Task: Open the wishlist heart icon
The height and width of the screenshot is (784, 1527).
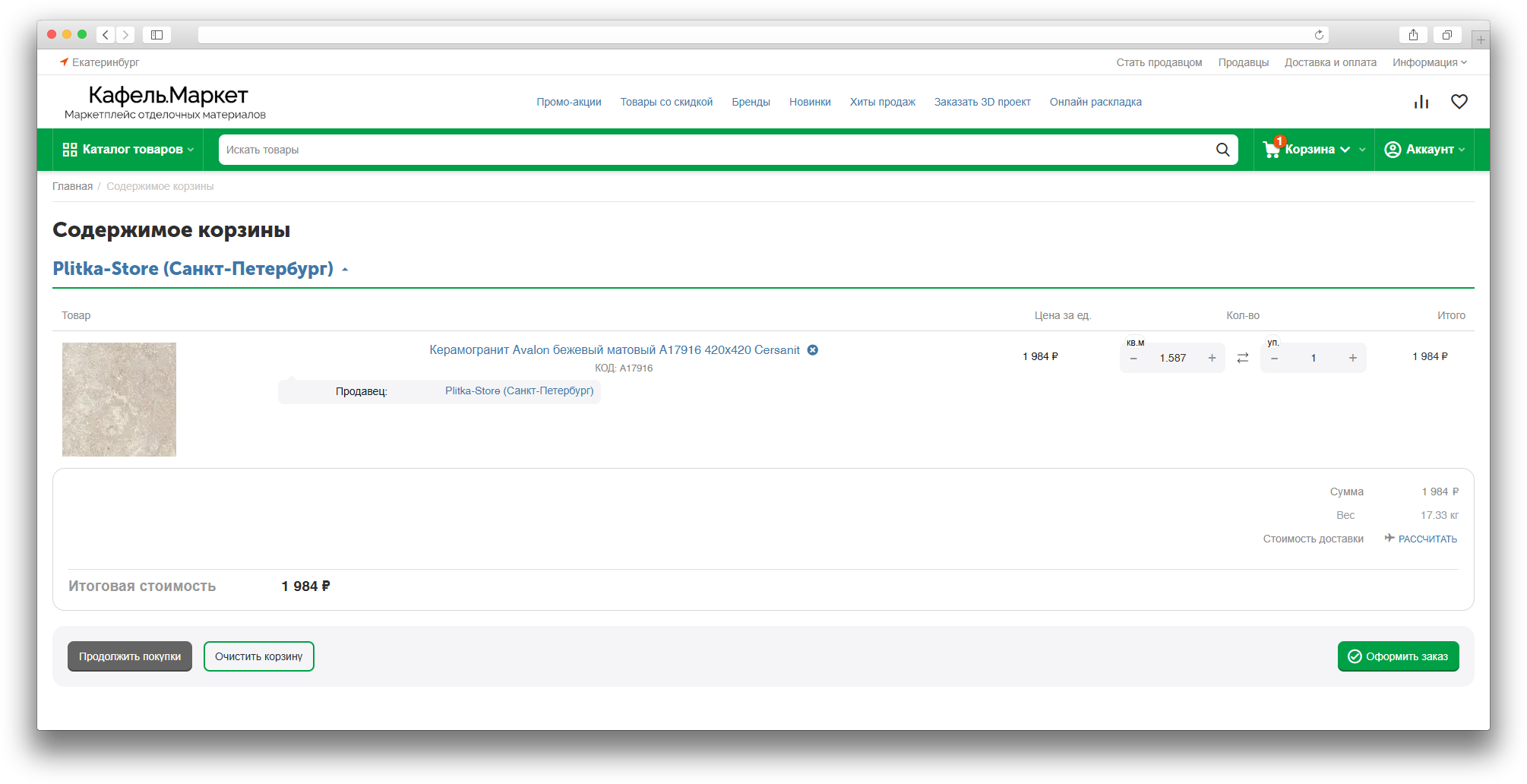Action: pos(1459,102)
